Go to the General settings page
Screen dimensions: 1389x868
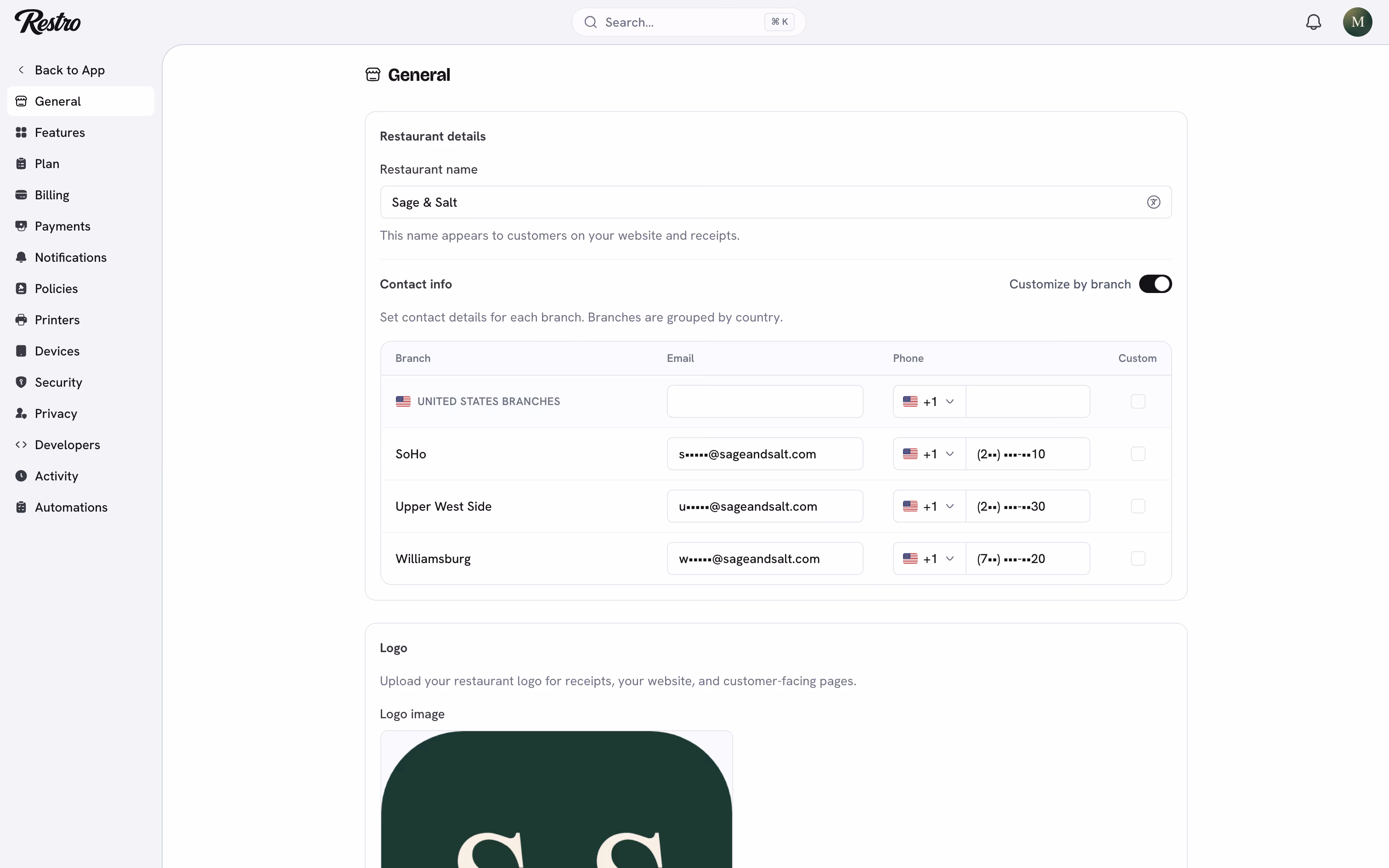click(x=81, y=101)
